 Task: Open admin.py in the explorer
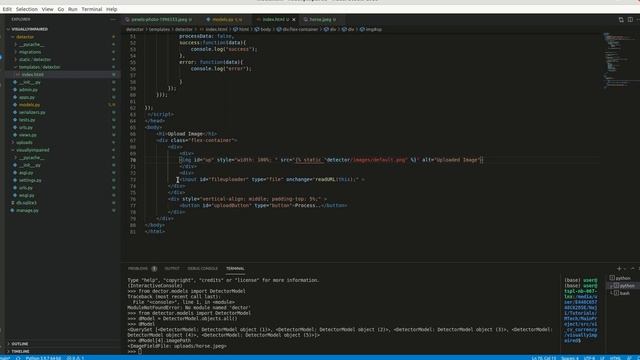pos(28,90)
